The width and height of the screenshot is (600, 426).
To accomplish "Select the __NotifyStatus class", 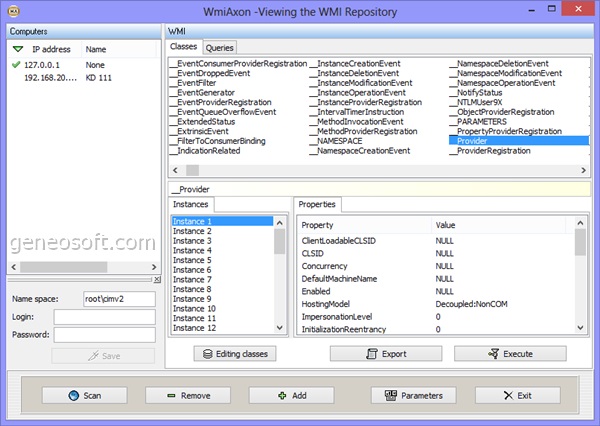I will (476, 92).
